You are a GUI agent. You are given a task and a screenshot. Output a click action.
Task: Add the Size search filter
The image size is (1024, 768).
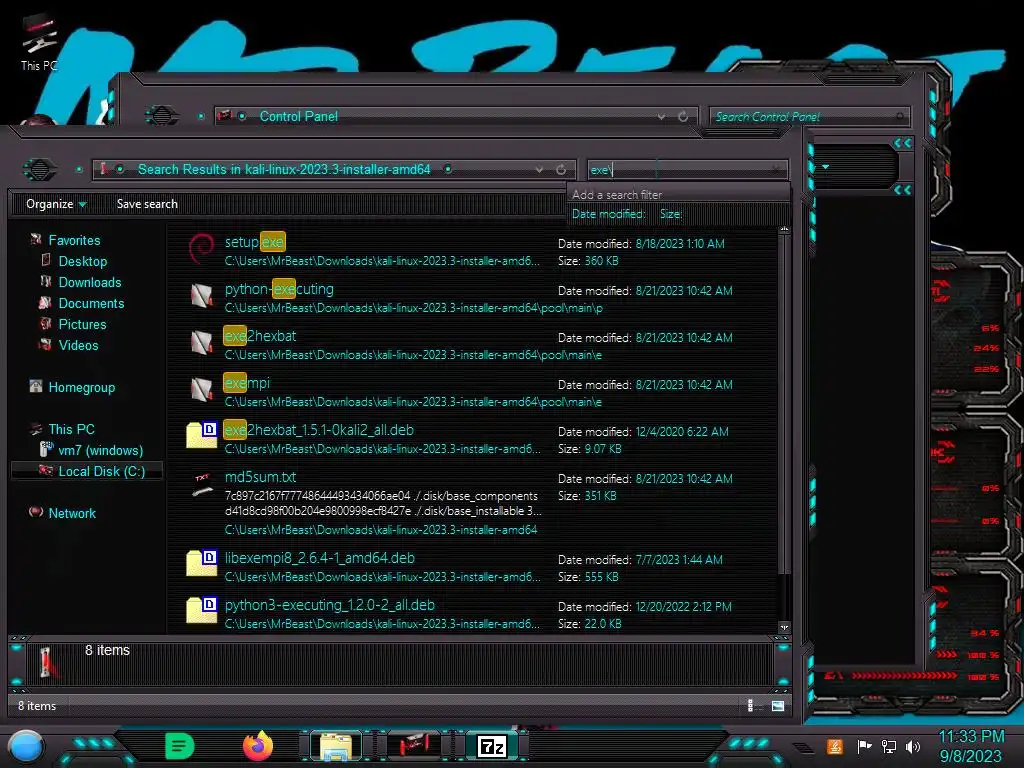pos(671,214)
